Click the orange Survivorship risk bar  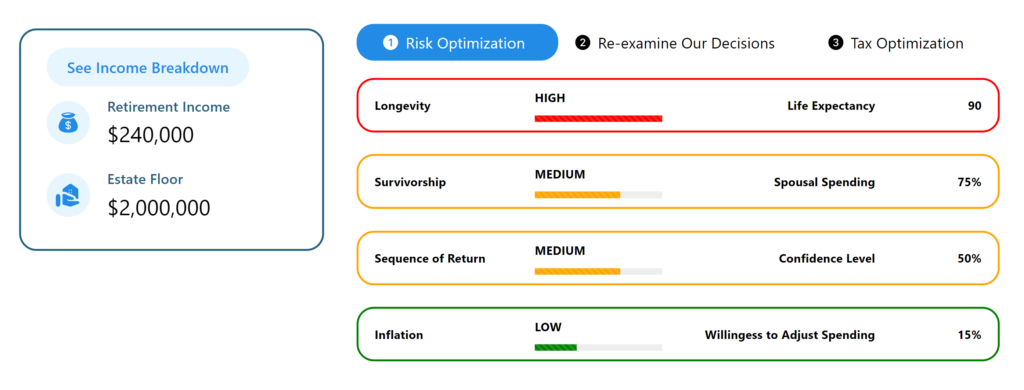(x=598, y=195)
